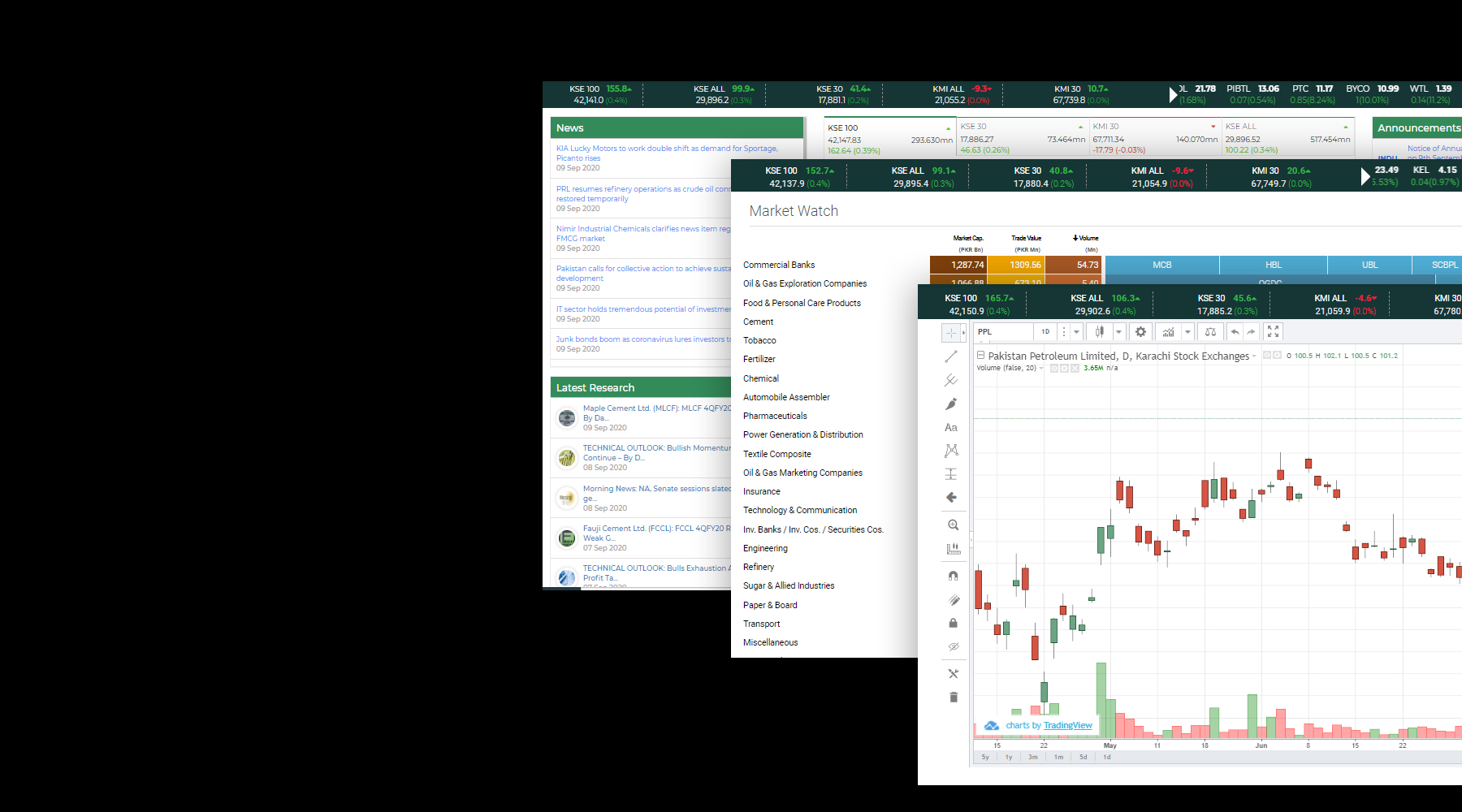The height and width of the screenshot is (812, 1462).
Task: Open the indicators dropdown arrow
Action: tap(1187, 331)
